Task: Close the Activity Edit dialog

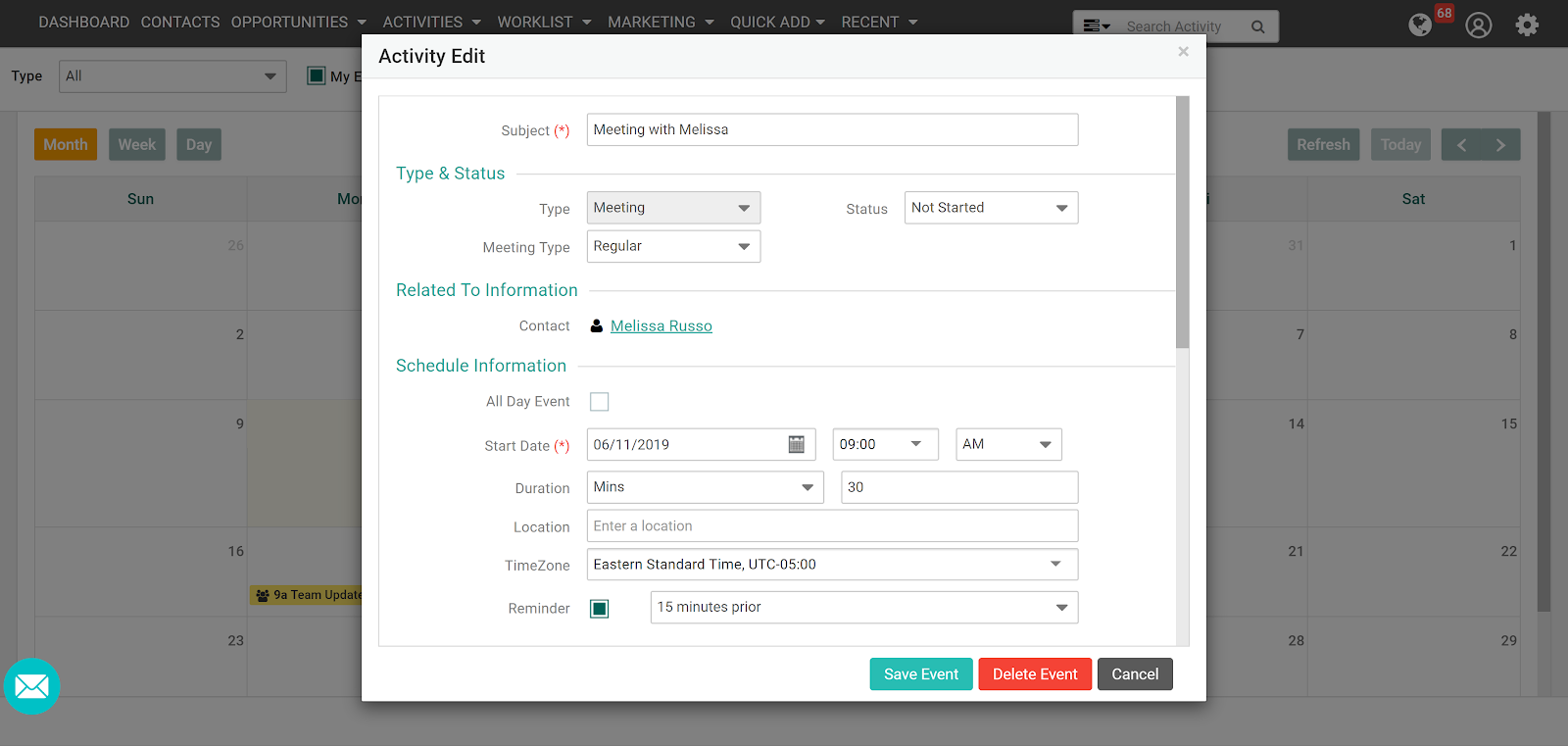Action: [x=1183, y=52]
